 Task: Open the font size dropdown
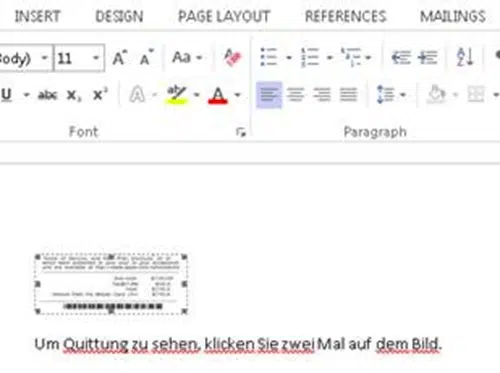(96, 58)
